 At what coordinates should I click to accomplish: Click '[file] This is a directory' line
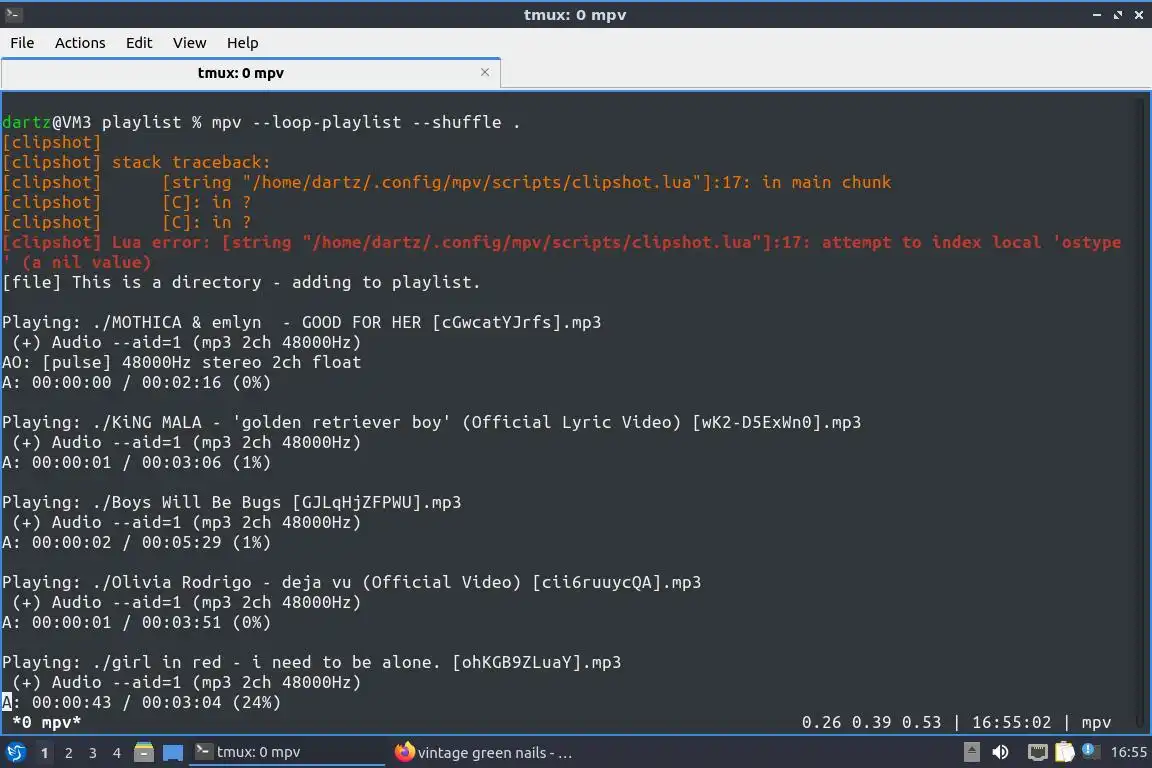pos(241,282)
